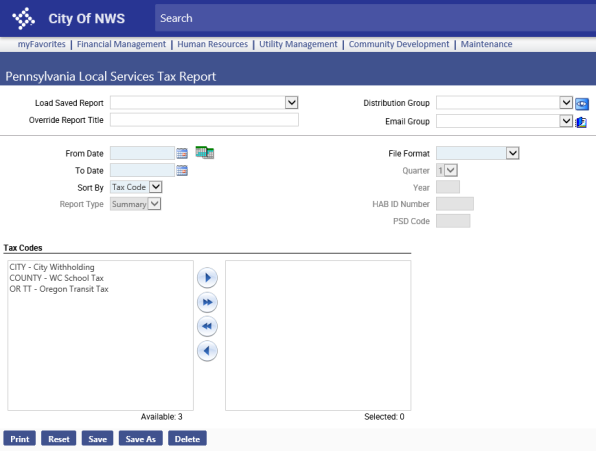
Task: Click the Print button
Action: tap(19, 439)
